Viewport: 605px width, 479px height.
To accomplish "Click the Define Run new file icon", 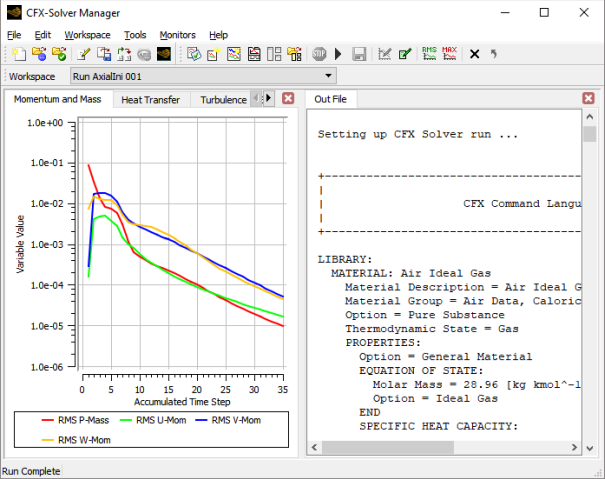I will click(x=19, y=54).
